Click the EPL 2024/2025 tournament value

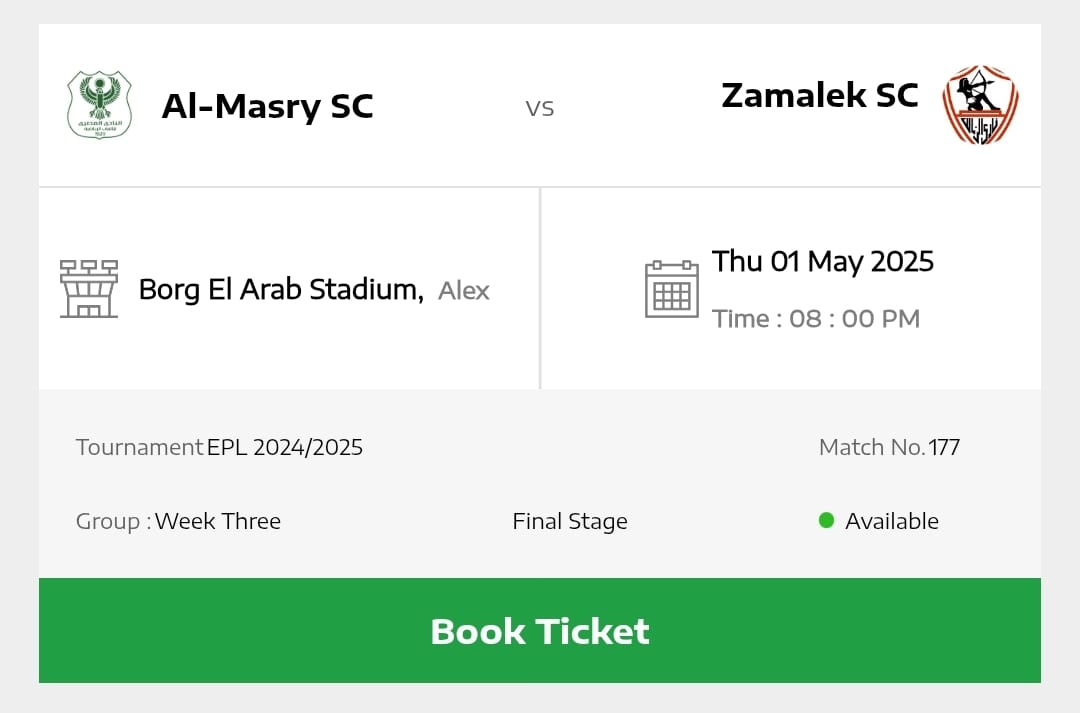point(285,447)
